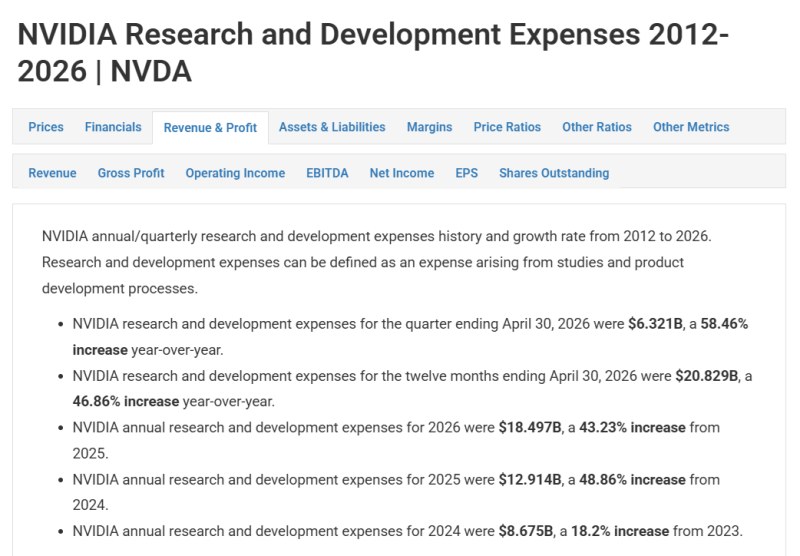
Task: View the Operating Income page link
Action: [235, 173]
